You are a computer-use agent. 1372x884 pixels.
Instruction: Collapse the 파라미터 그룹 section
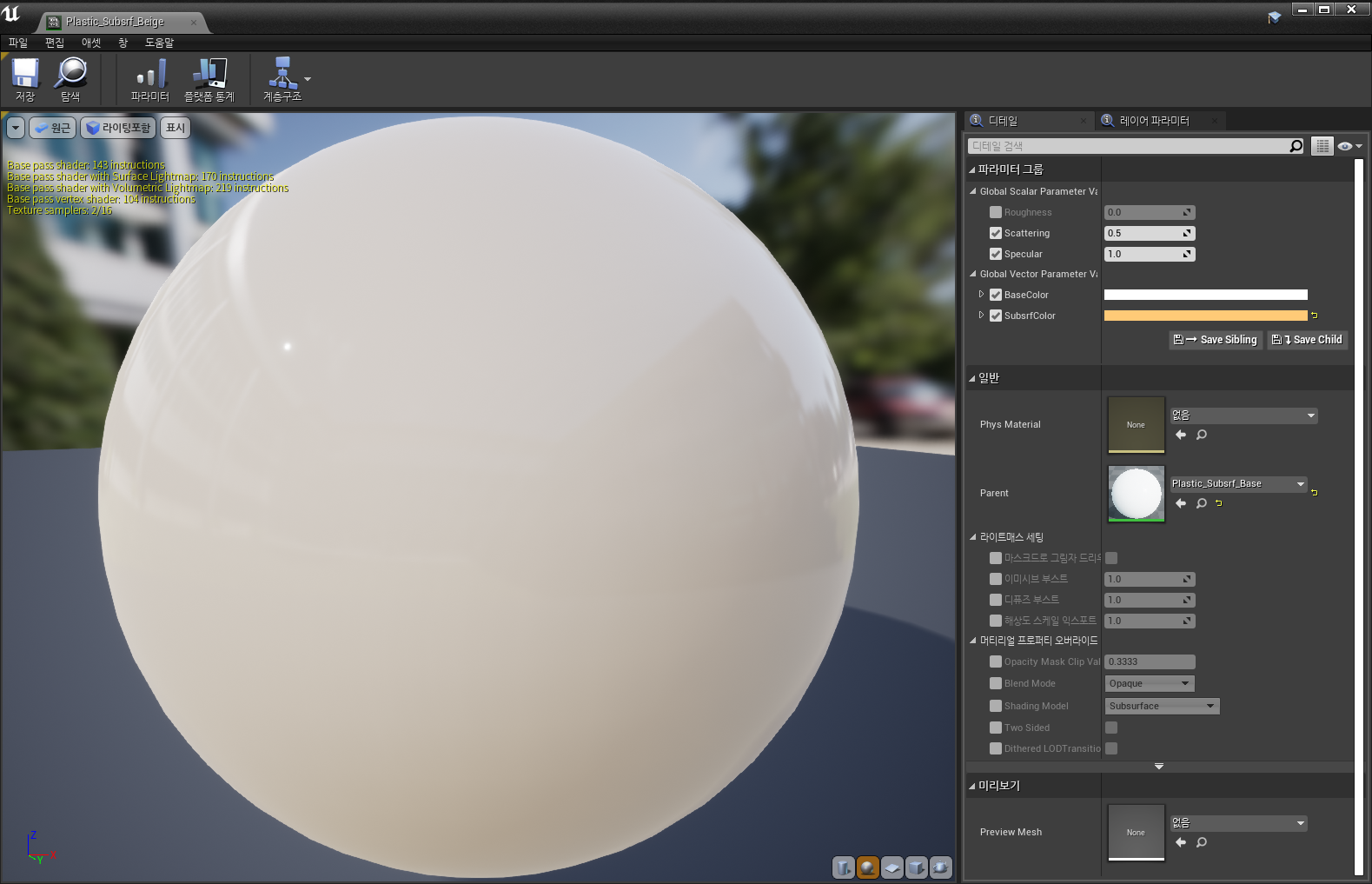point(972,169)
